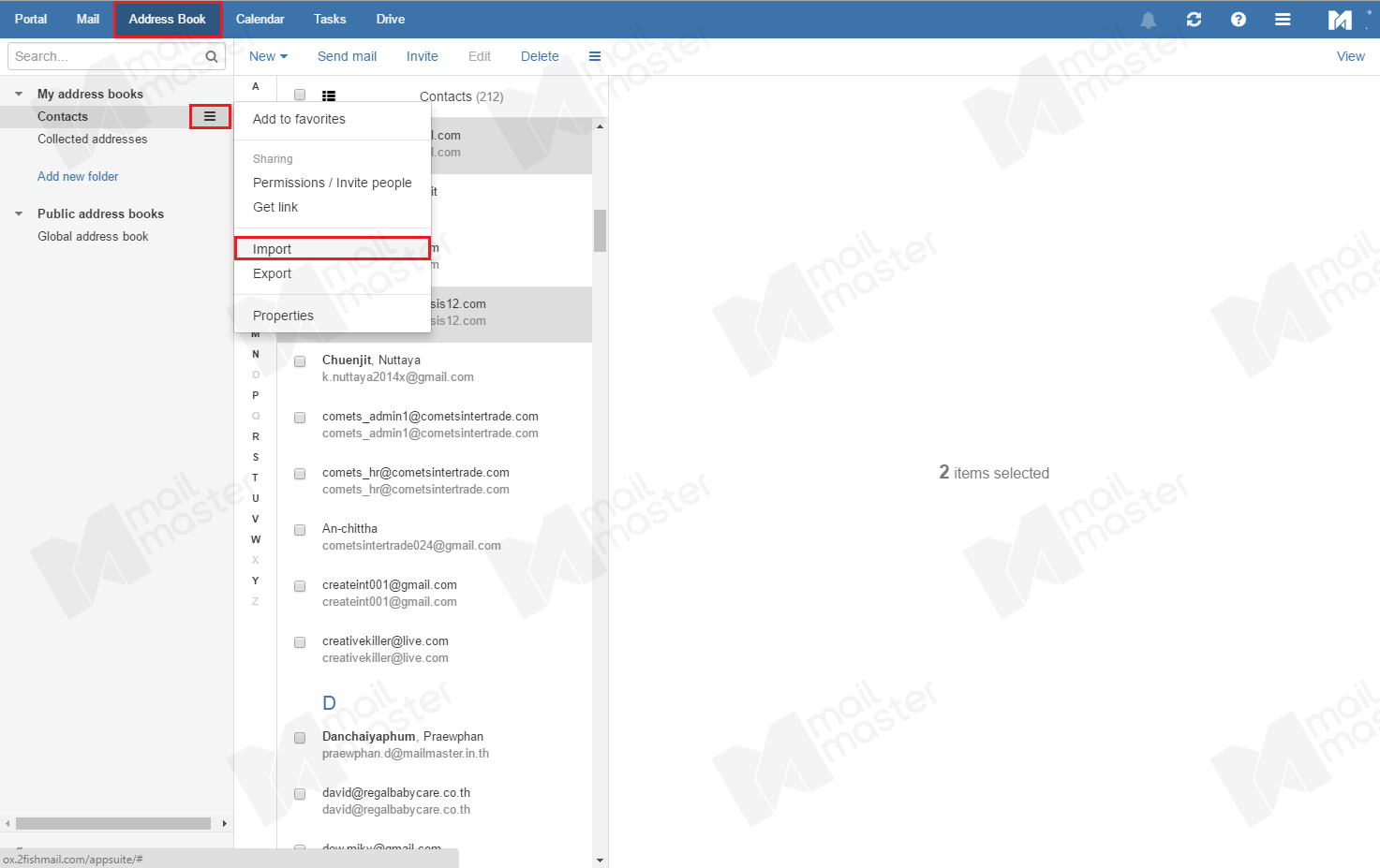This screenshot has width=1380, height=868.
Task: Click Invite in toolbar
Action: coord(423,56)
